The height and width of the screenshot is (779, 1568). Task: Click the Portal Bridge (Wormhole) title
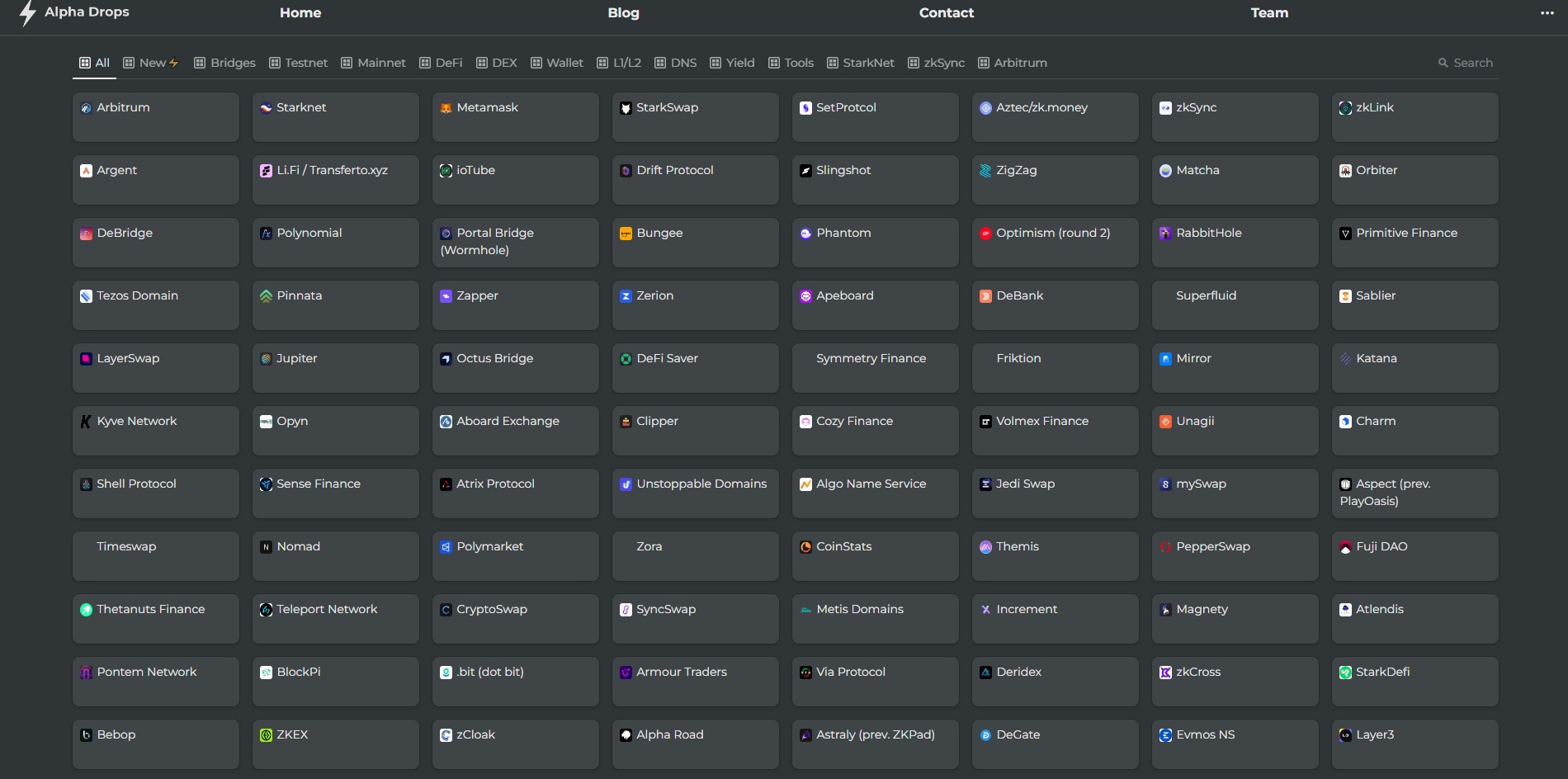[x=488, y=242]
